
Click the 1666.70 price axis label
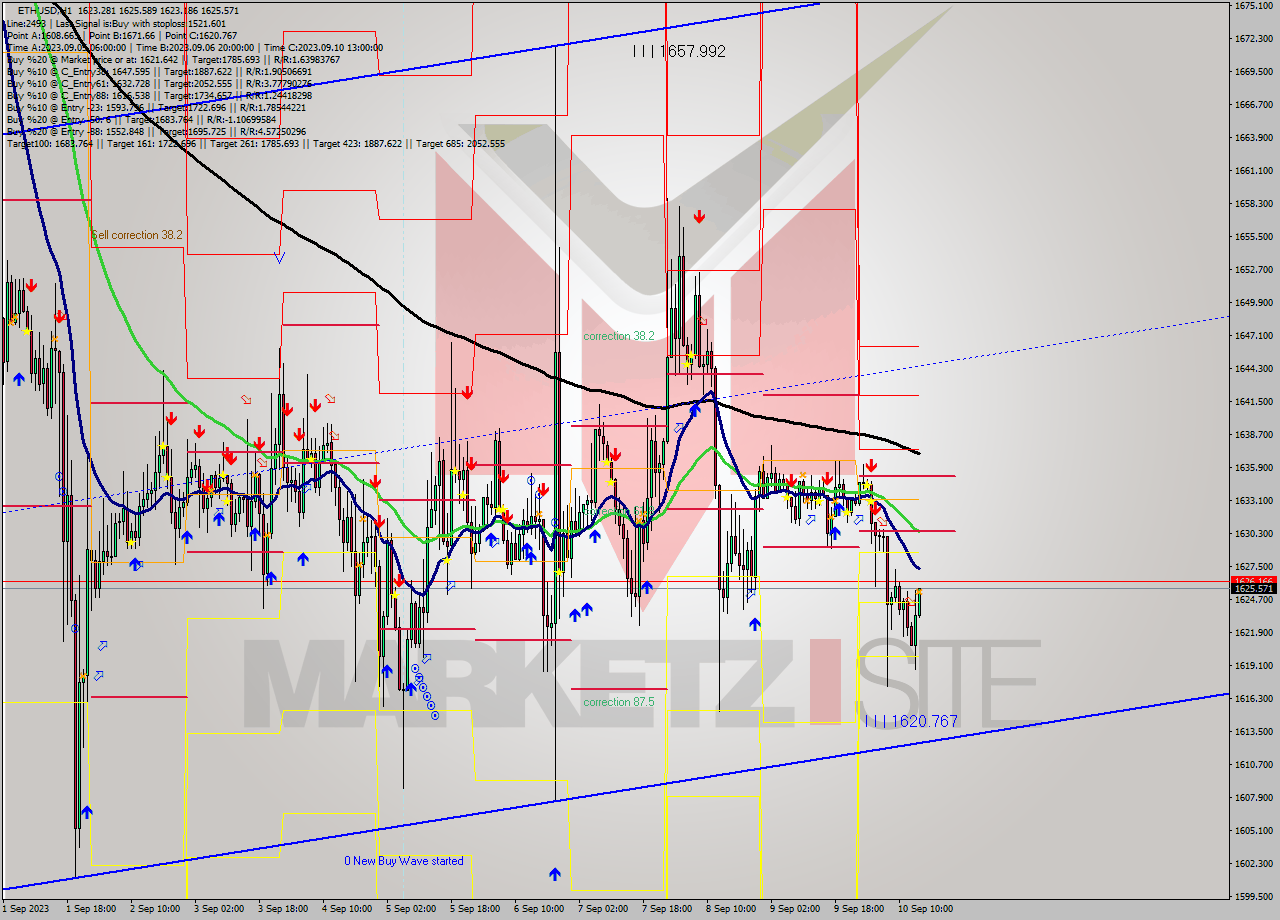[x=1253, y=105]
